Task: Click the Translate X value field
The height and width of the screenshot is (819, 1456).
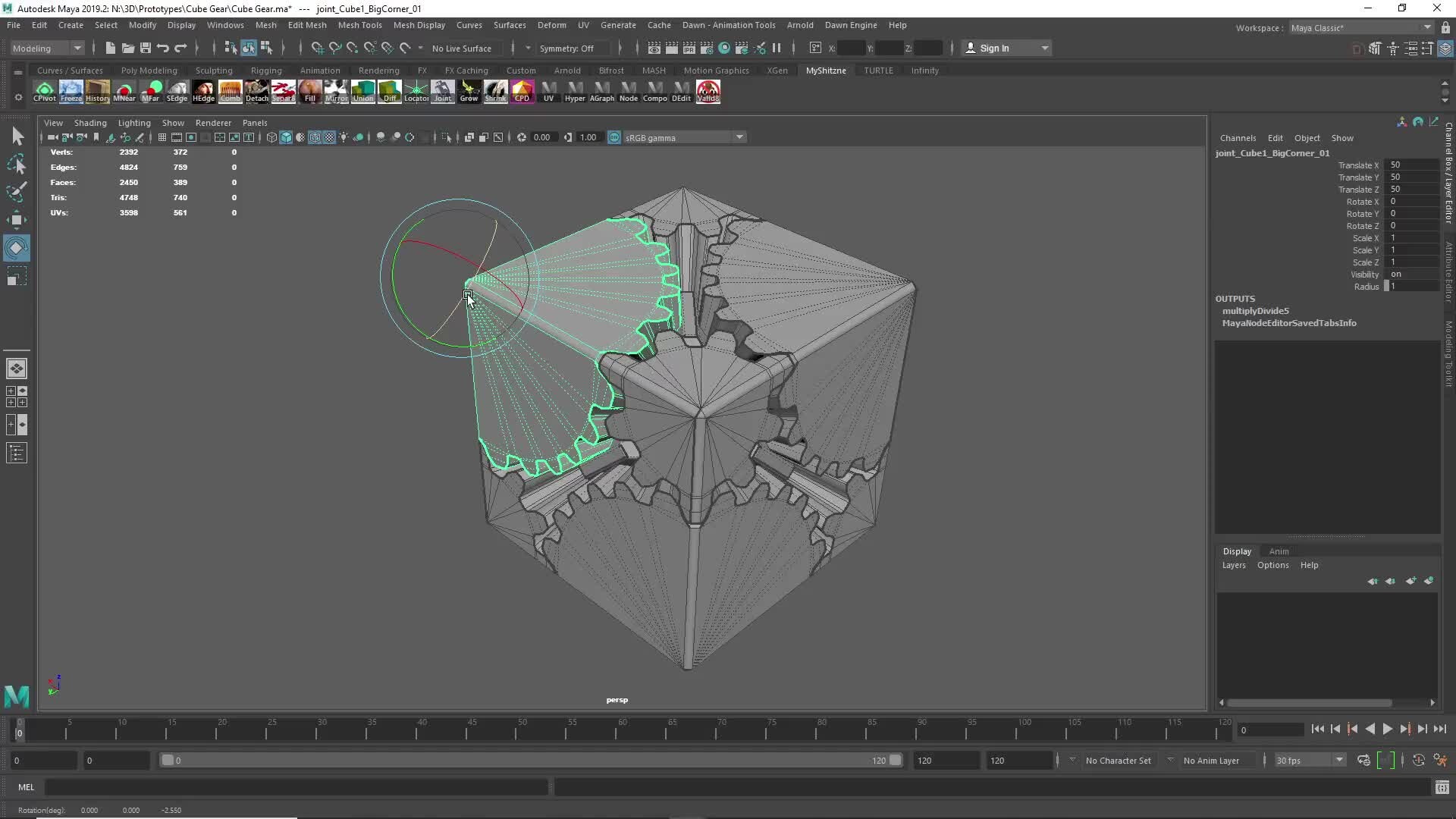Action: point(1410,165)
